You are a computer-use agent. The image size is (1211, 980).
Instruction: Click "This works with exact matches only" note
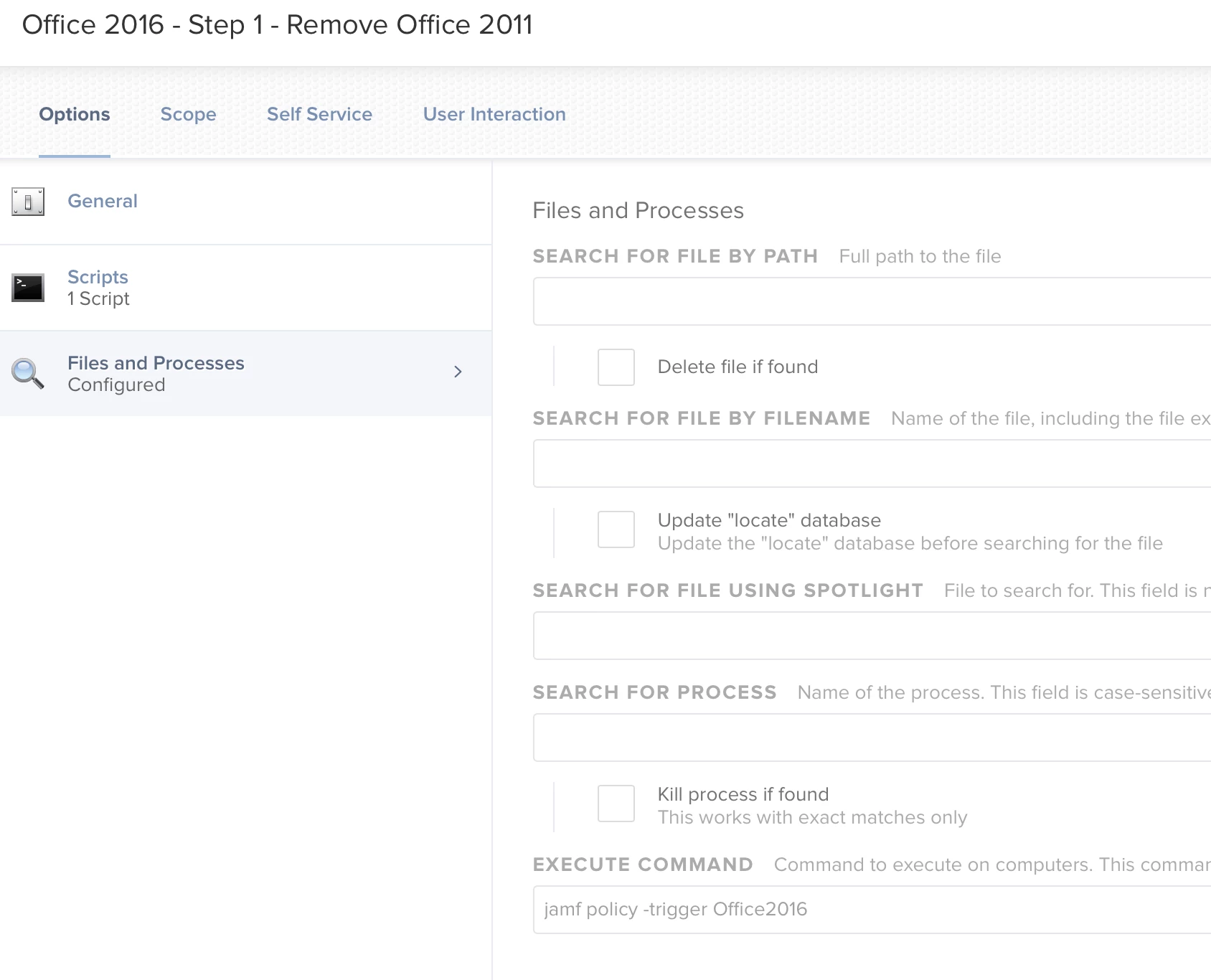pyautogui.click(x=812, y=817)
